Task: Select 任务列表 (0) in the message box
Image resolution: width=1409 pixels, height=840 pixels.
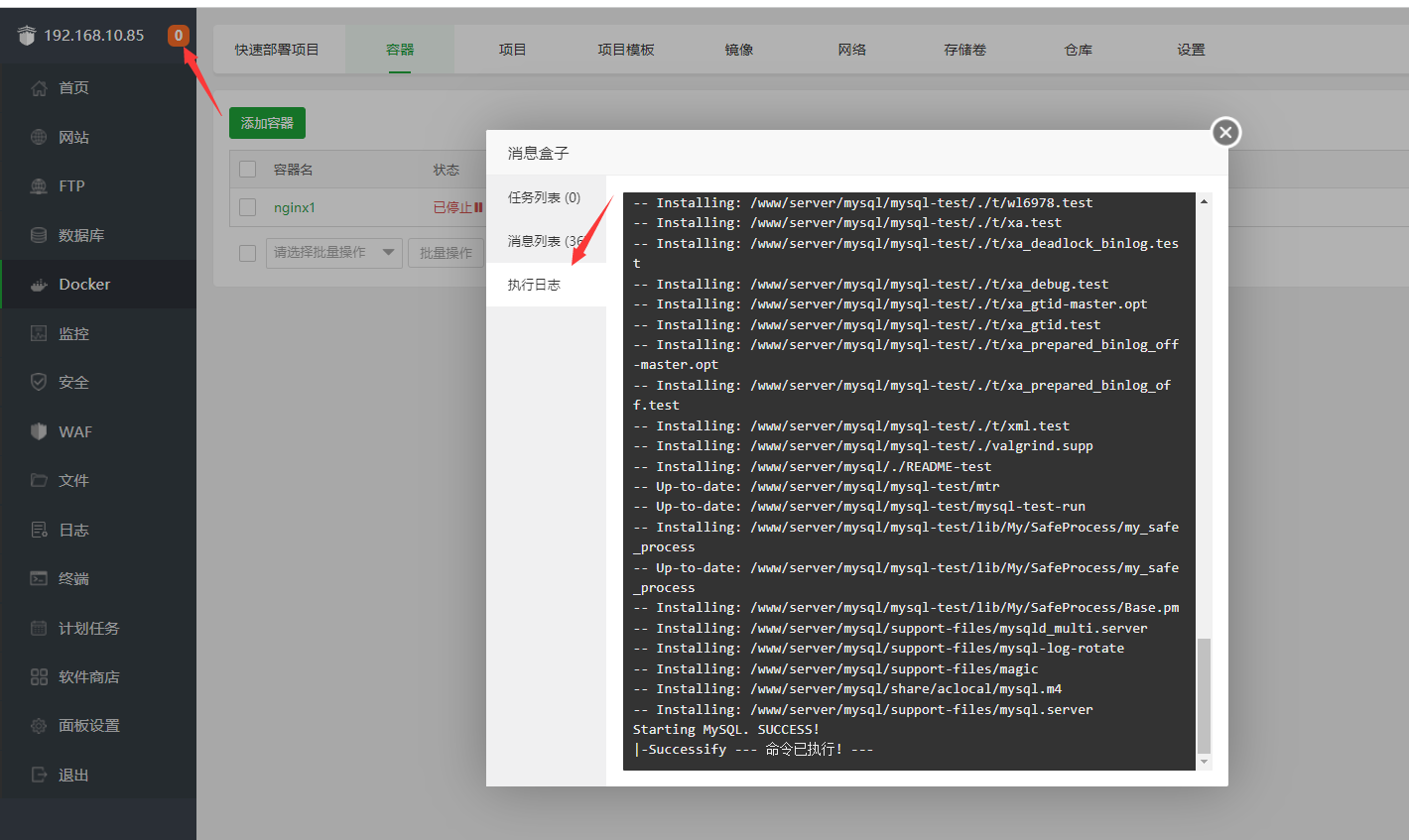Action: (545, 197)
